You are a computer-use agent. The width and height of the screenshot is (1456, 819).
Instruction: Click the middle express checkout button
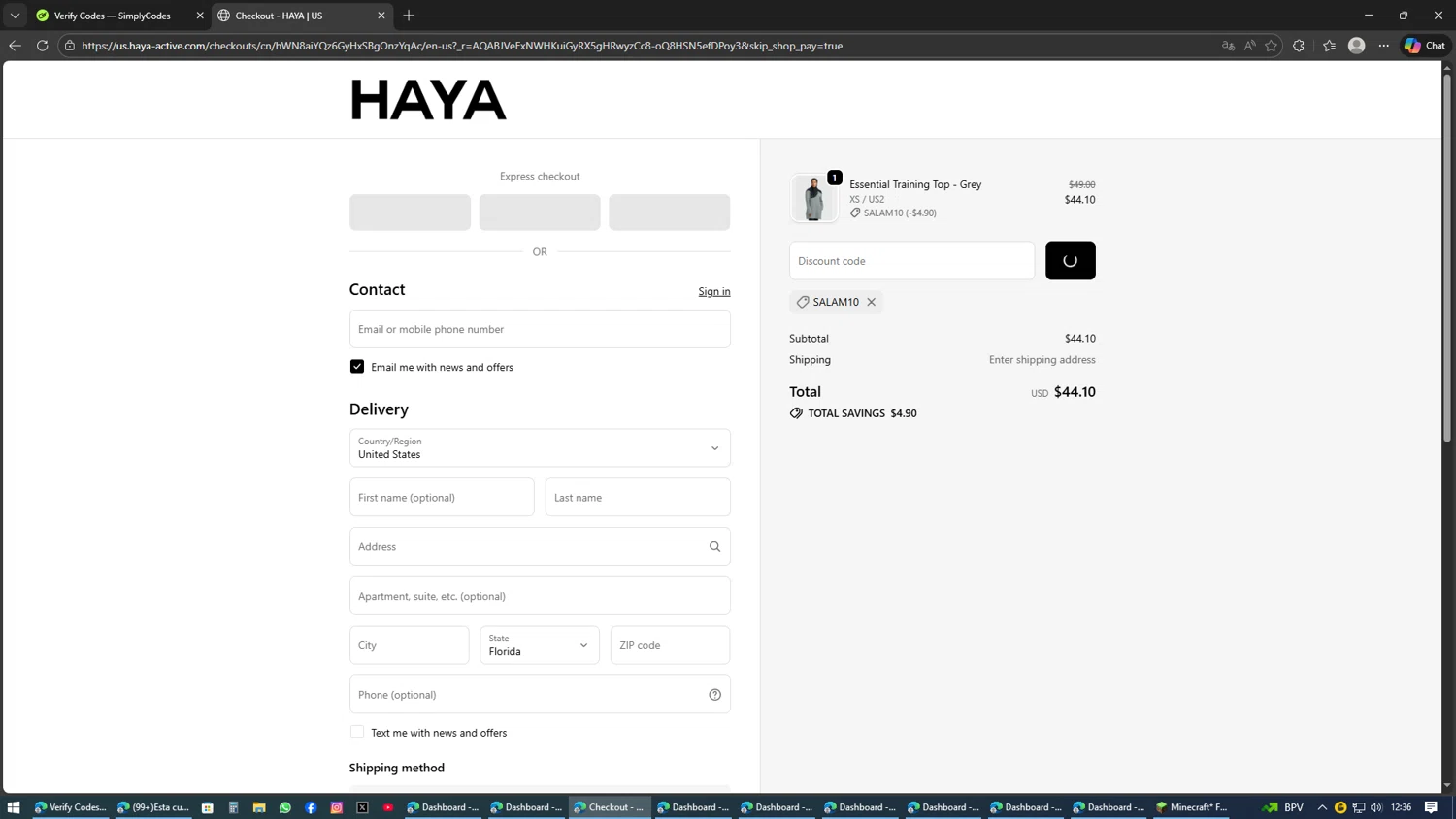tap(540, 212)
